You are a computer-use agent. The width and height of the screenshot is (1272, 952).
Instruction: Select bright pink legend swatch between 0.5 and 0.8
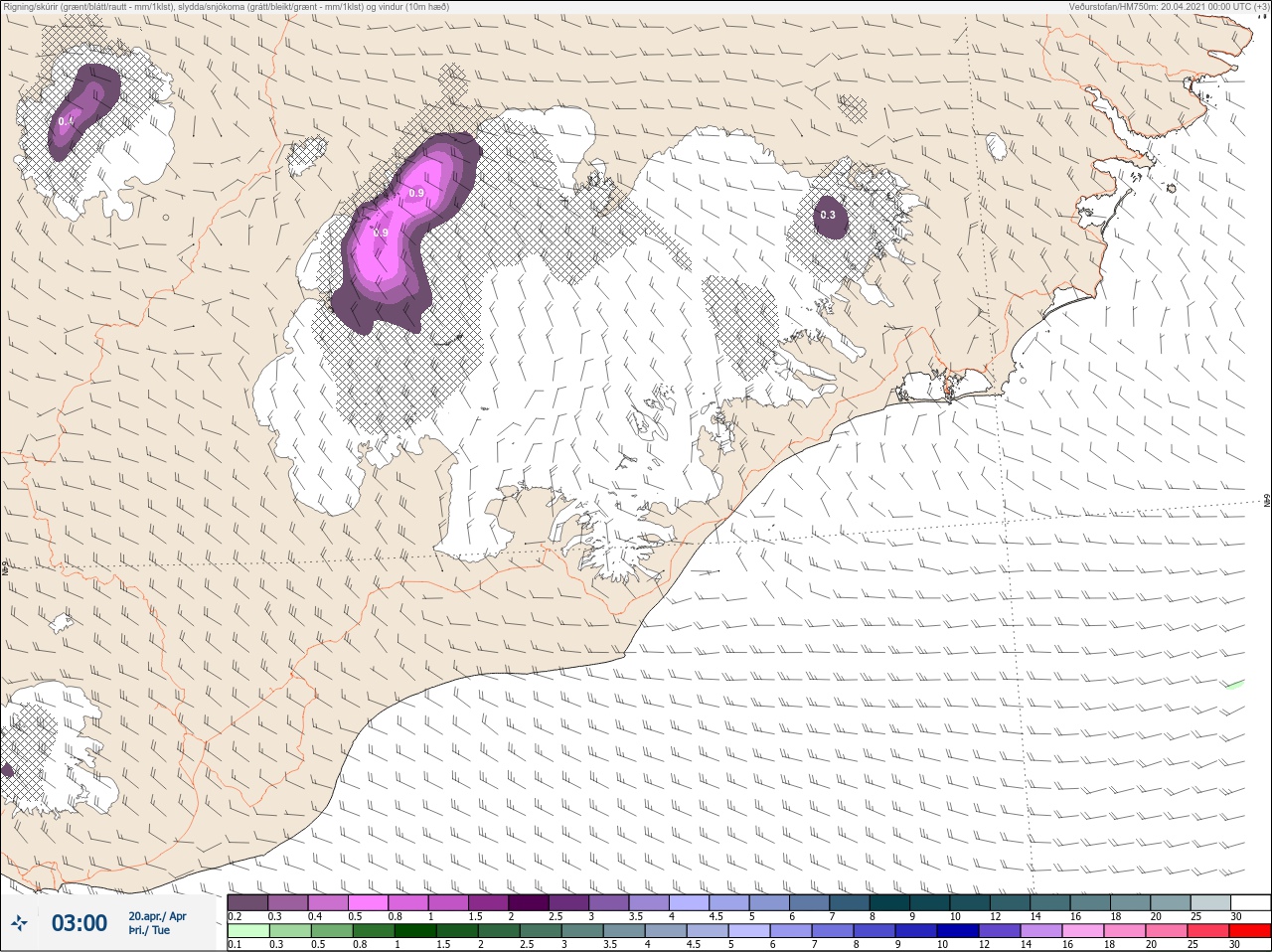click(x=369, y=902)
